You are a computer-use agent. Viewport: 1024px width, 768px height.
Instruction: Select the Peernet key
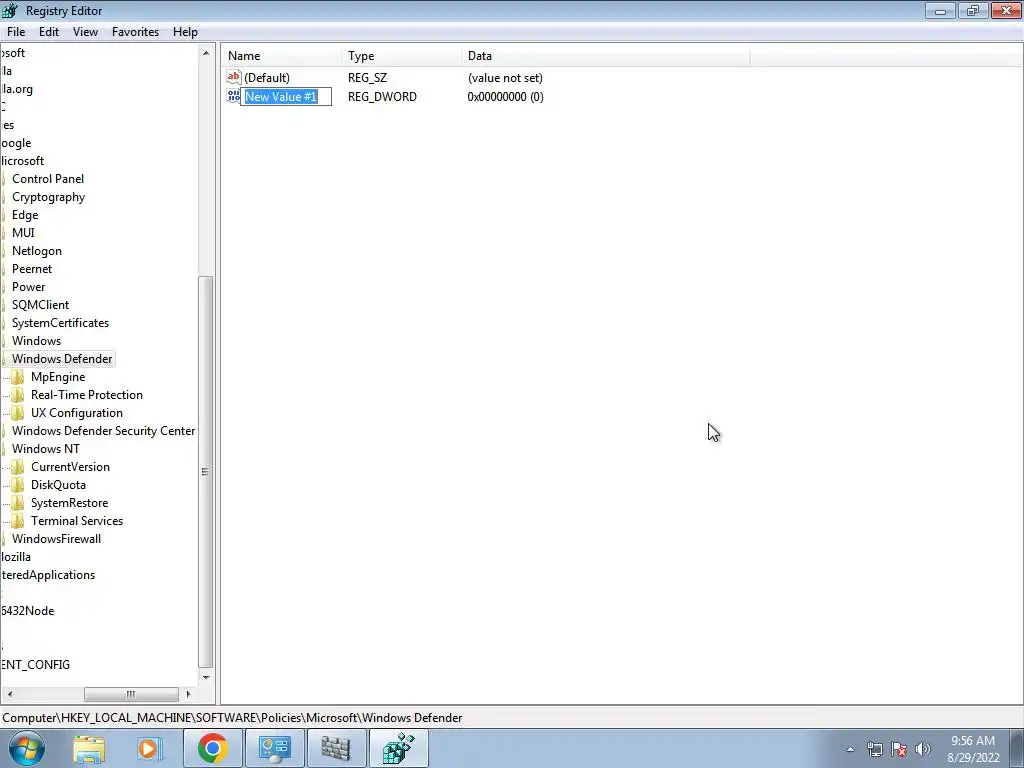[x=31, y=269]
